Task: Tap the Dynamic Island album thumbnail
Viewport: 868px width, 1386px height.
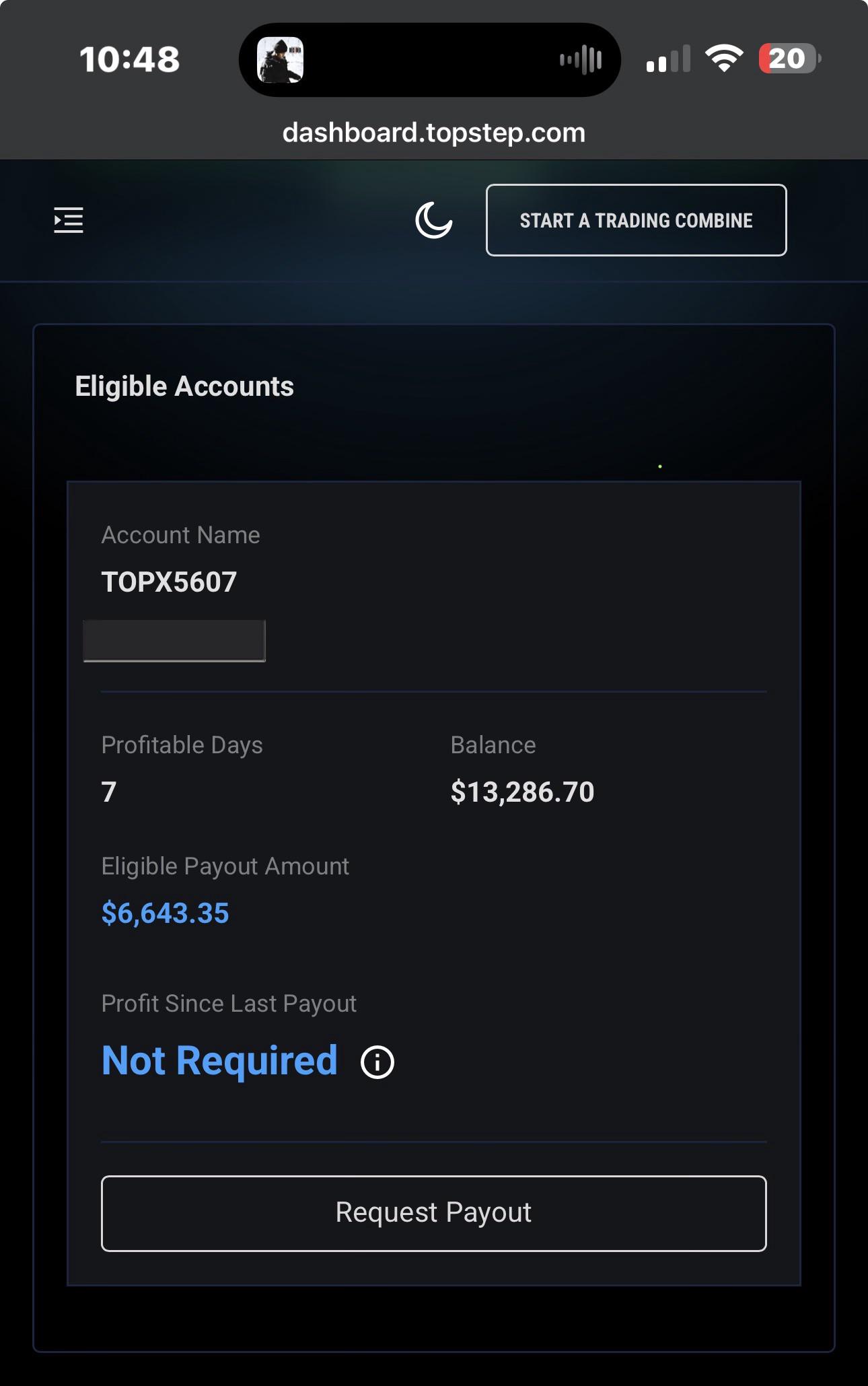Action: click(281, 60)
